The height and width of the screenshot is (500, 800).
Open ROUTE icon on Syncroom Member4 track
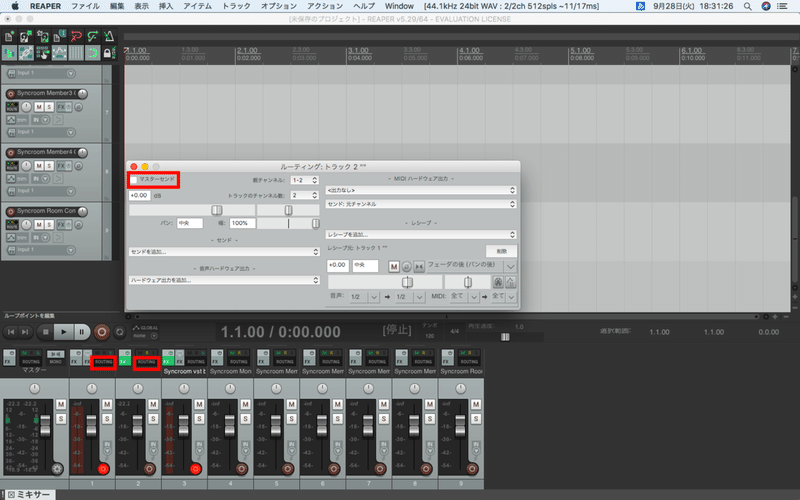point(12,166)
